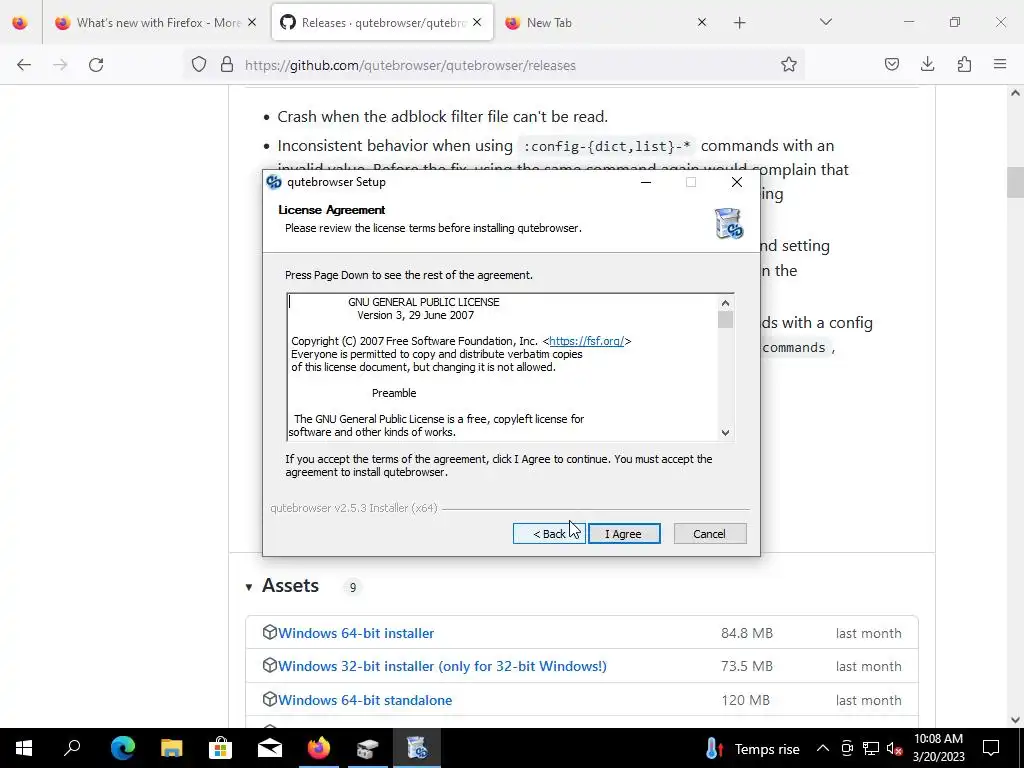Show hidden system tray icons
Screen dimensions: 1024x768
823,748
